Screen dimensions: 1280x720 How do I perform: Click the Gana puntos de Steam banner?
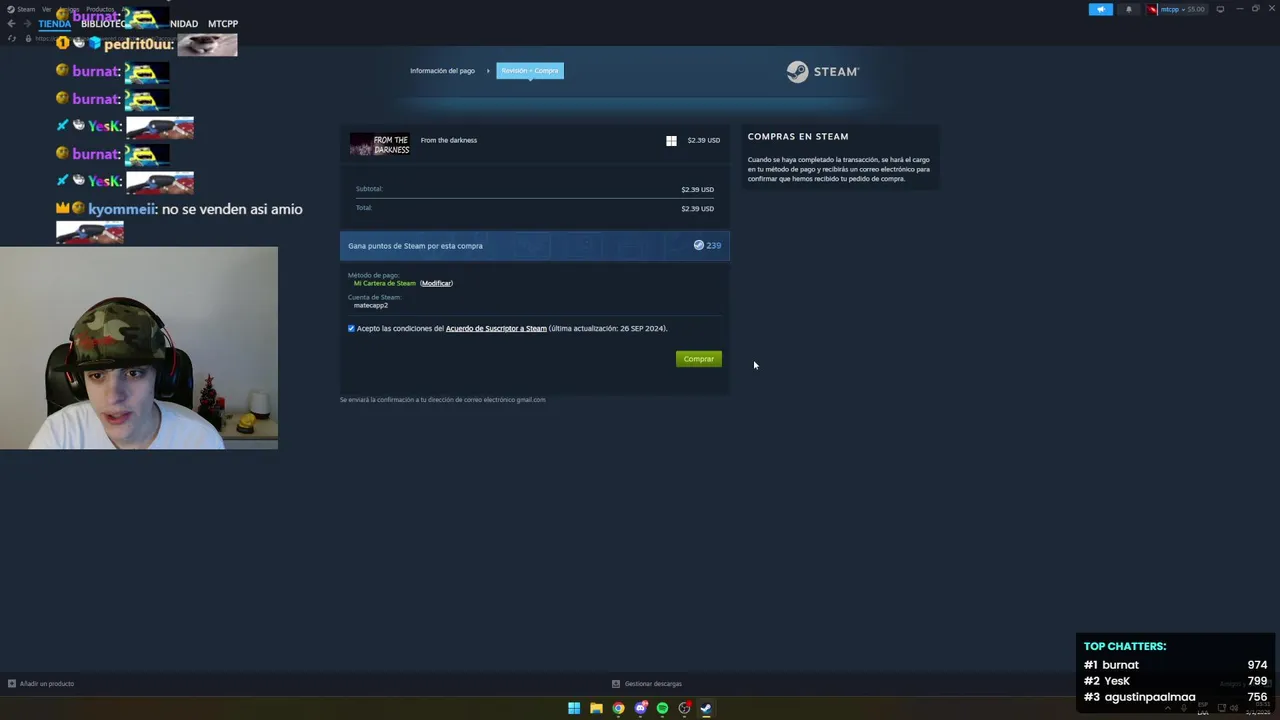(x=535, y=245)
